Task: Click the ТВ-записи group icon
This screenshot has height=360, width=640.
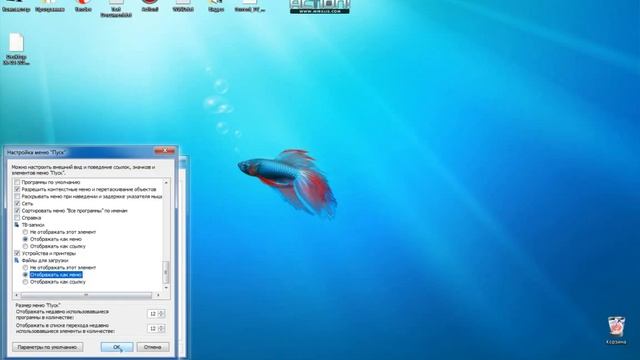Action: click(x=17, y=225)
